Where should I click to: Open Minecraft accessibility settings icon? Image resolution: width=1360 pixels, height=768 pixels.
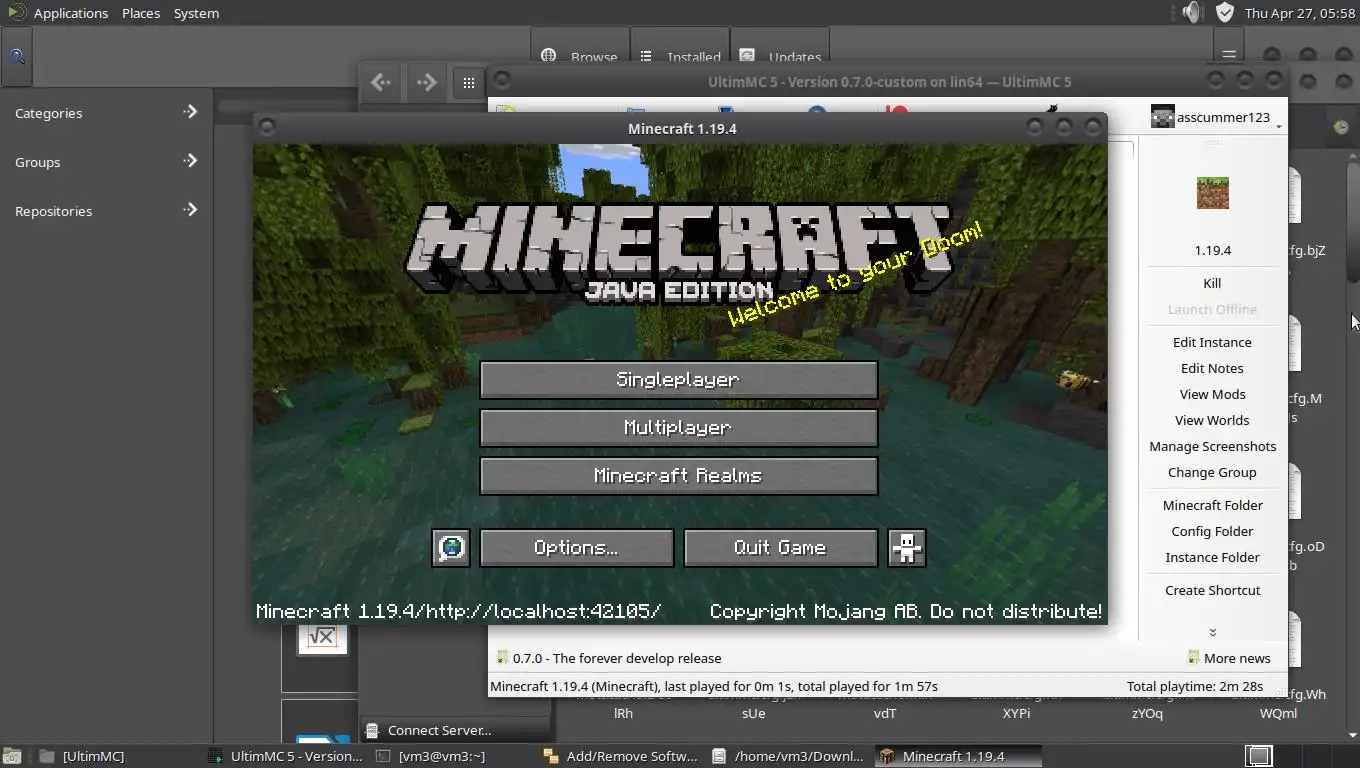pyautogui.click(x=907, y=548)
